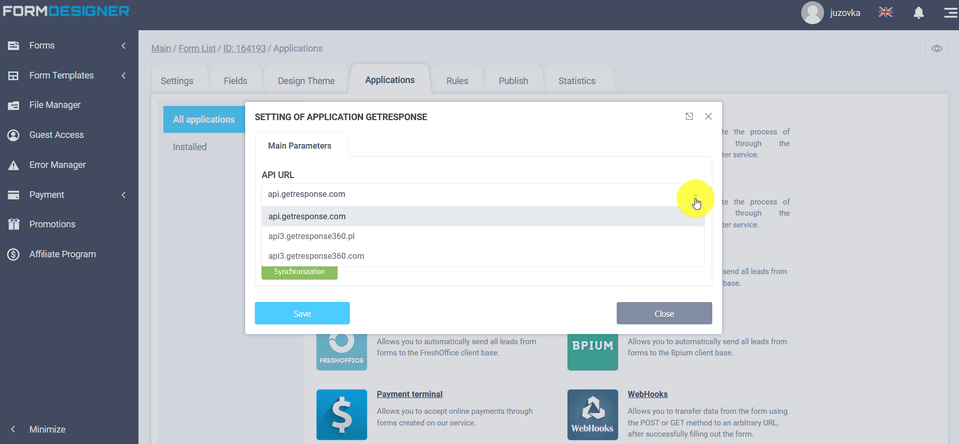The image size is (959, 444).
Task: Click the WebHooks application icon
Action: [x=592, y=414]
